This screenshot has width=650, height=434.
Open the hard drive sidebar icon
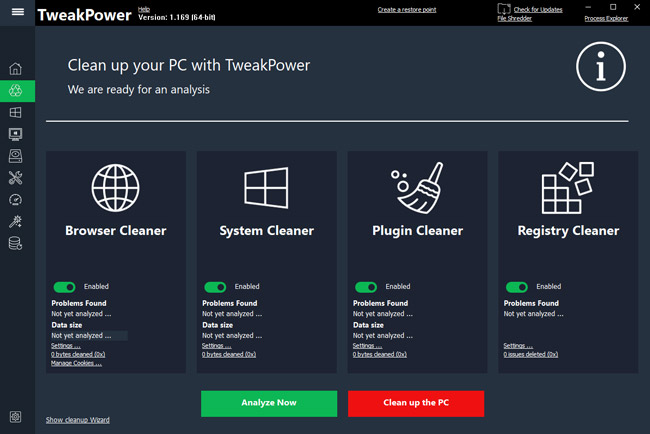[x=16, y=156]
